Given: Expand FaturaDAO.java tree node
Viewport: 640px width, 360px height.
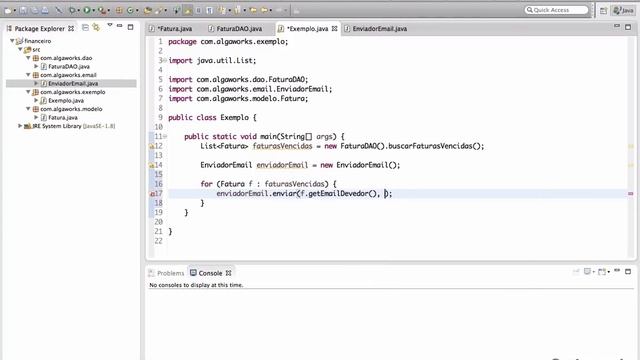Looking at the screenshot, I should pyautogui.click(x=36, y=66).
